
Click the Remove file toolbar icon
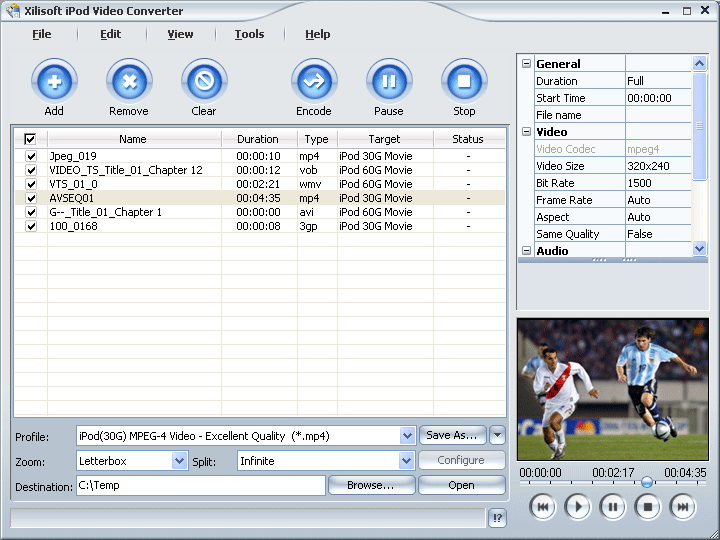129,82
